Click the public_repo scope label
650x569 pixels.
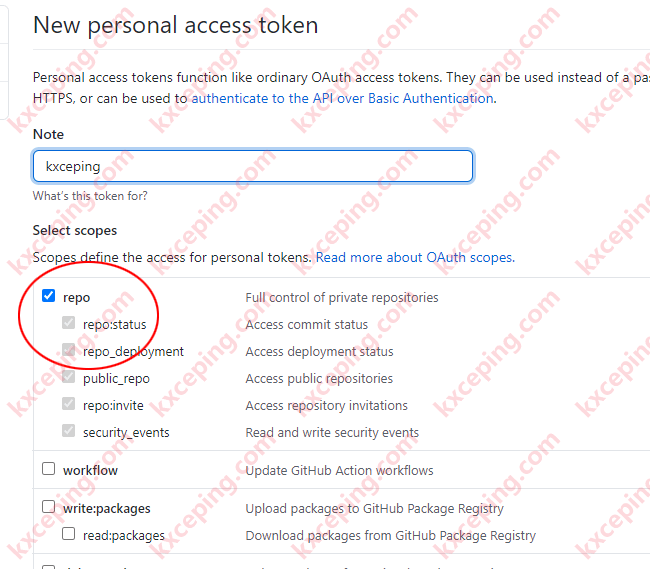coord(116,379)
